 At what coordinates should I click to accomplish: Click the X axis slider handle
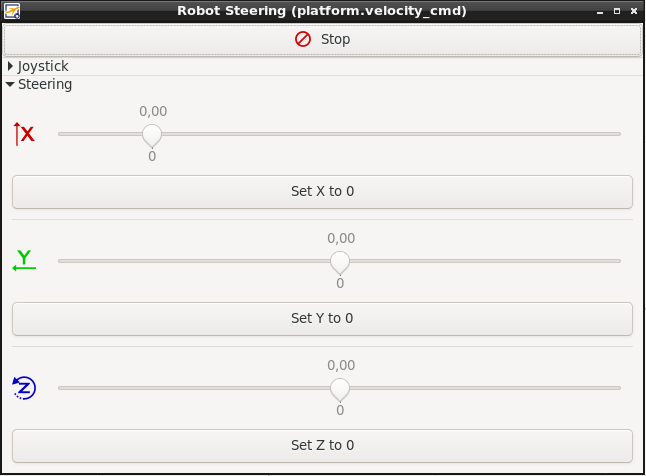152,134
